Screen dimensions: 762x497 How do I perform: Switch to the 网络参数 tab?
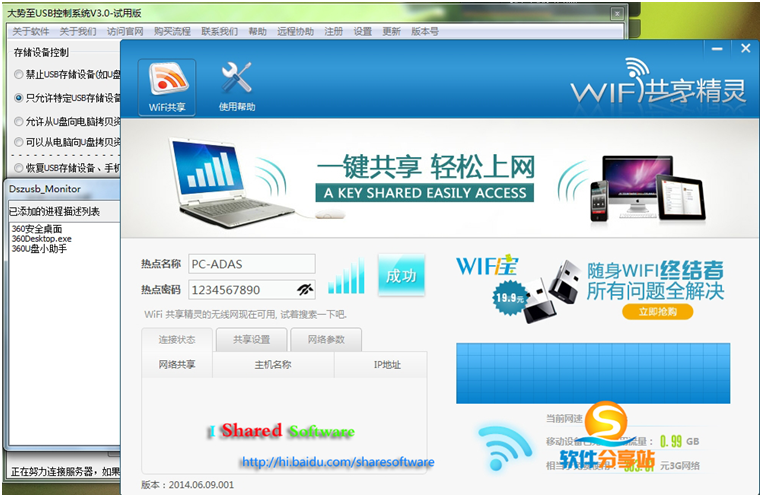pos(326,340)
